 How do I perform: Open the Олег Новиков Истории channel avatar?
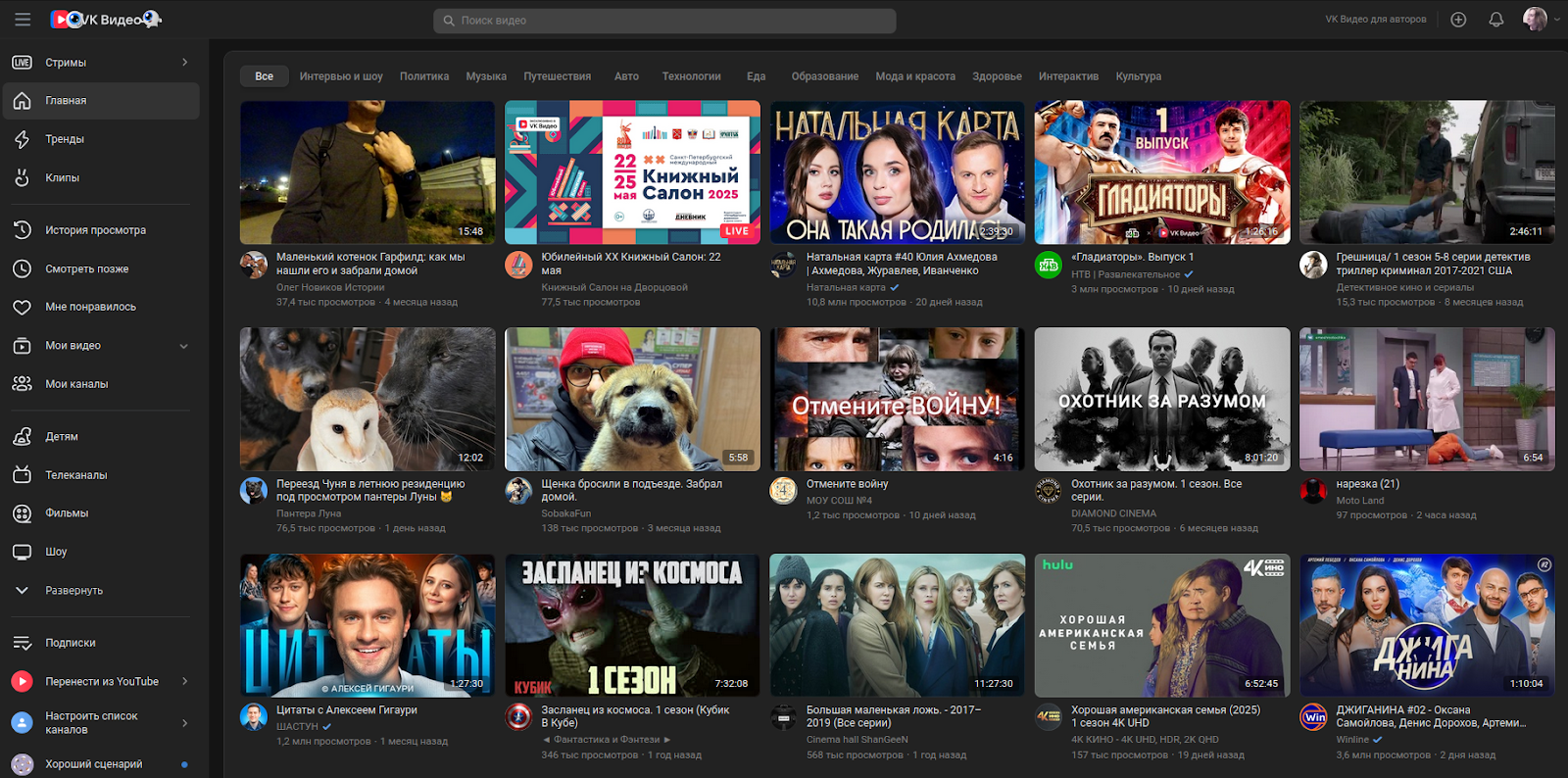pos(254,265)
